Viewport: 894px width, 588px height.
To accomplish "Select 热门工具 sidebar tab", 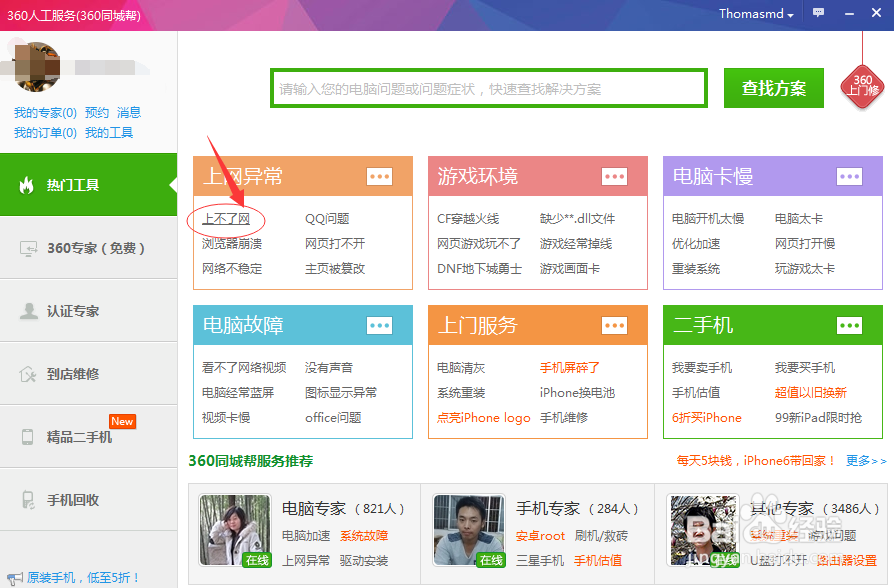I will tap(88, 185).
